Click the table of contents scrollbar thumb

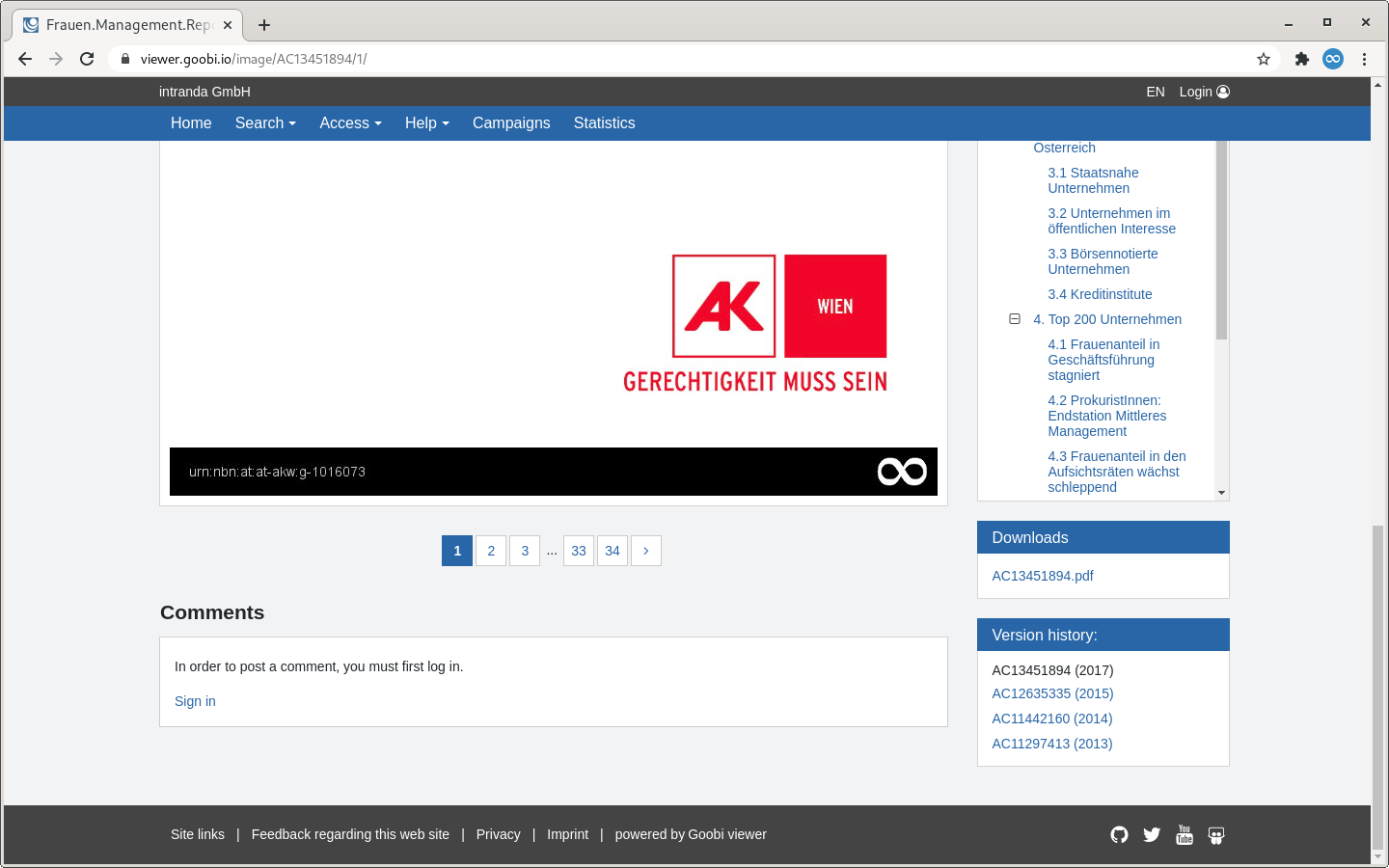tap(1221, 240)
